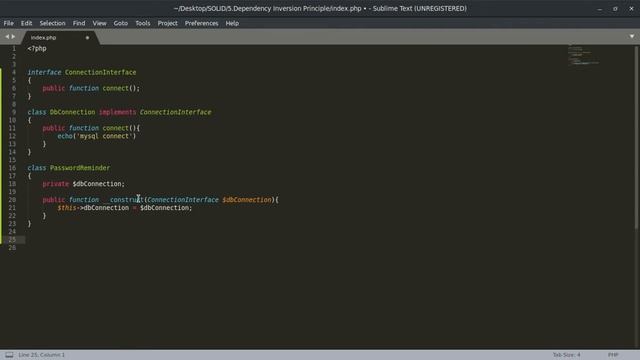Image resolution: width=640 pixels, height=360 pixels.
Task: Click line number 26 in gutter
Action: click(x=12, y=248)
